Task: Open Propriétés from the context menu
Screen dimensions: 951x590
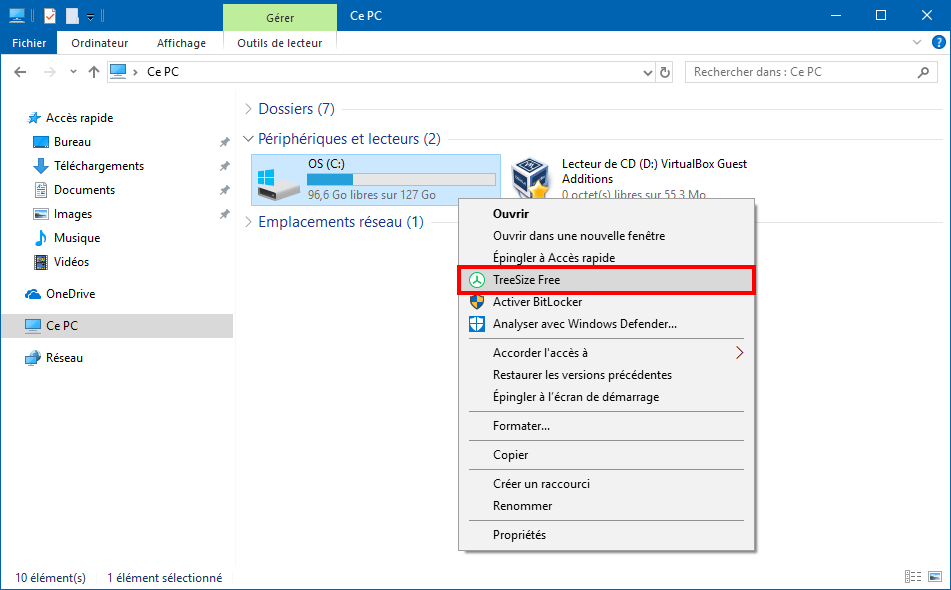Action: [x=606, y=535]
